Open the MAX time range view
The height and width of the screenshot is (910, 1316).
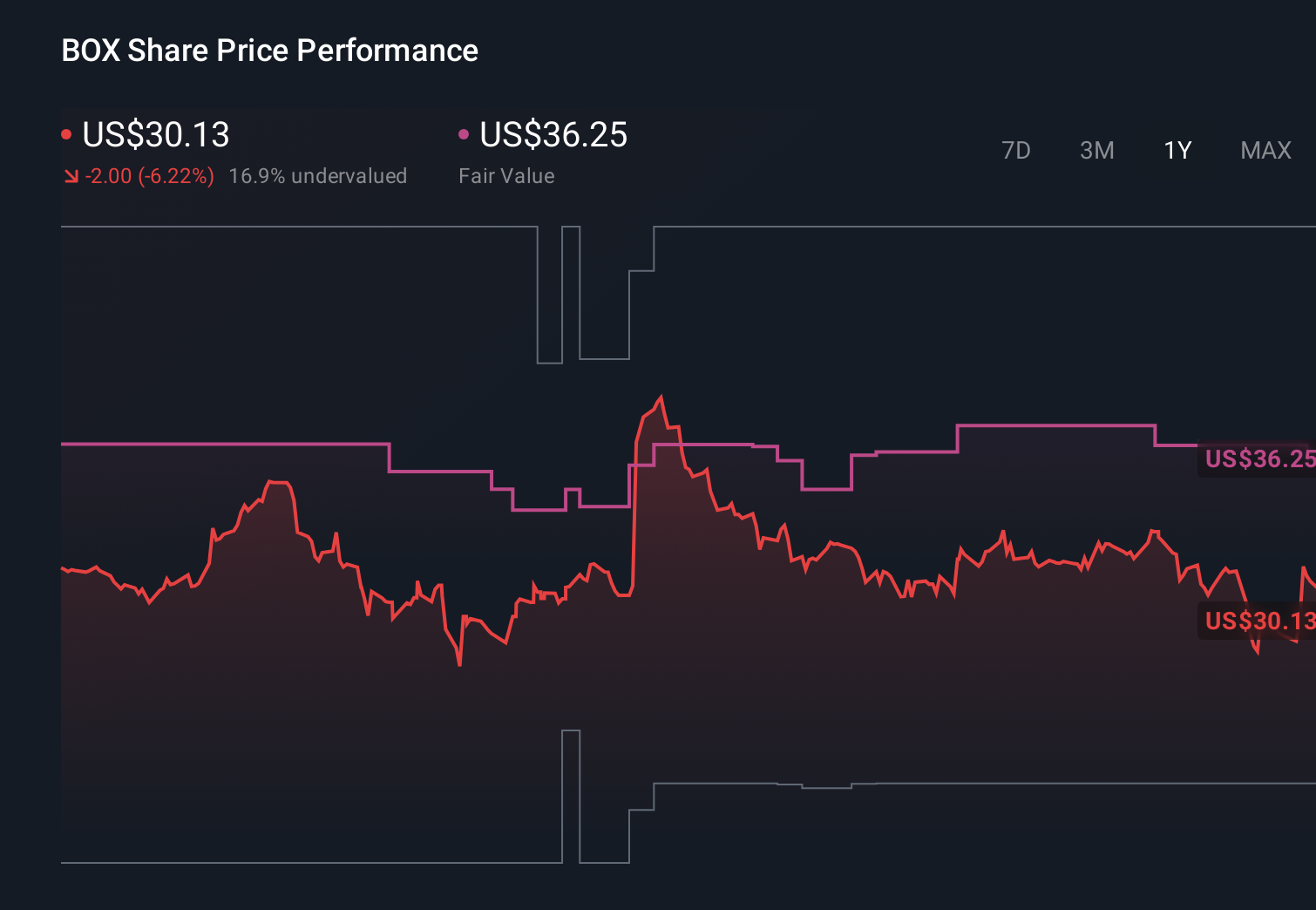pyautogui.click(x=1265, y=150)
